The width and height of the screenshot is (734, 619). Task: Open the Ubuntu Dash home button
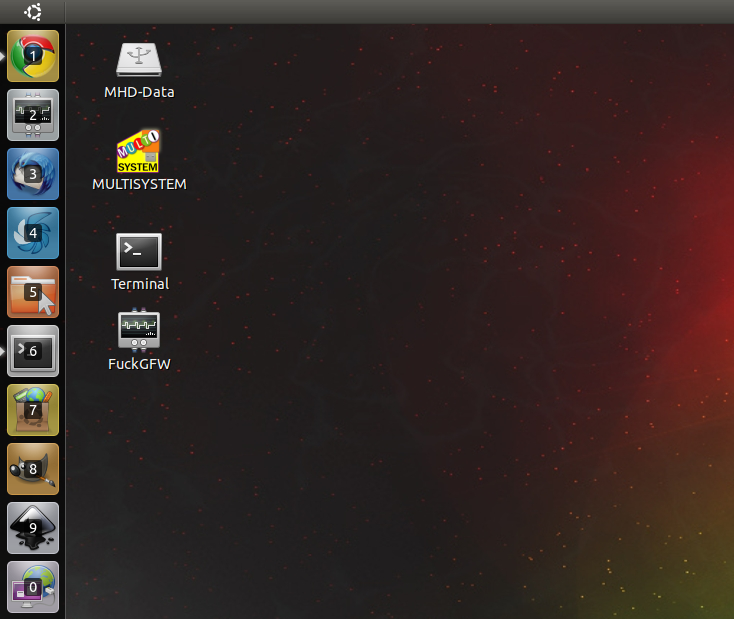tap(33, 12)
